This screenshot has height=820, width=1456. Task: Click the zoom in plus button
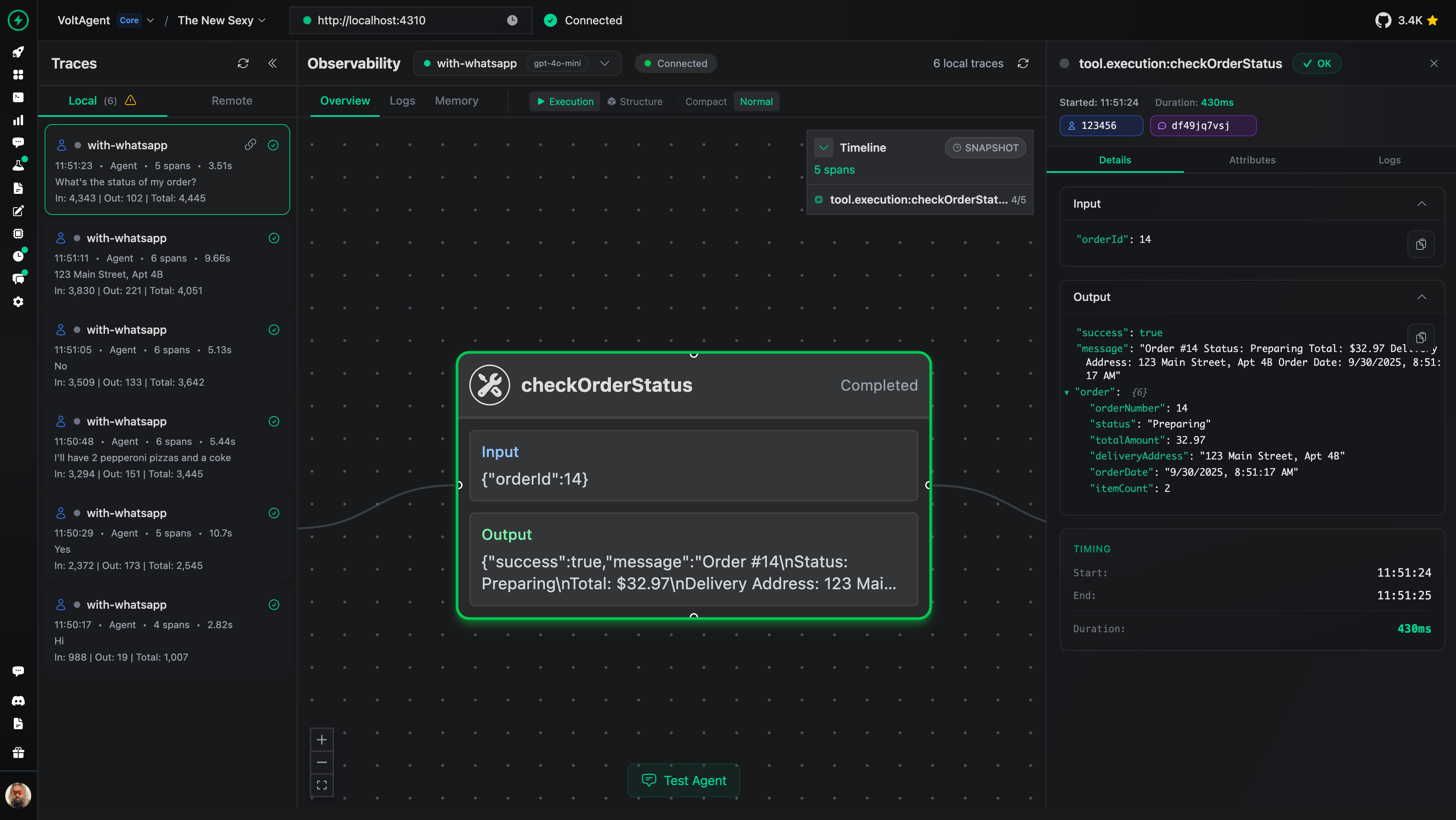pyautogui.click(x=321, y=740)
